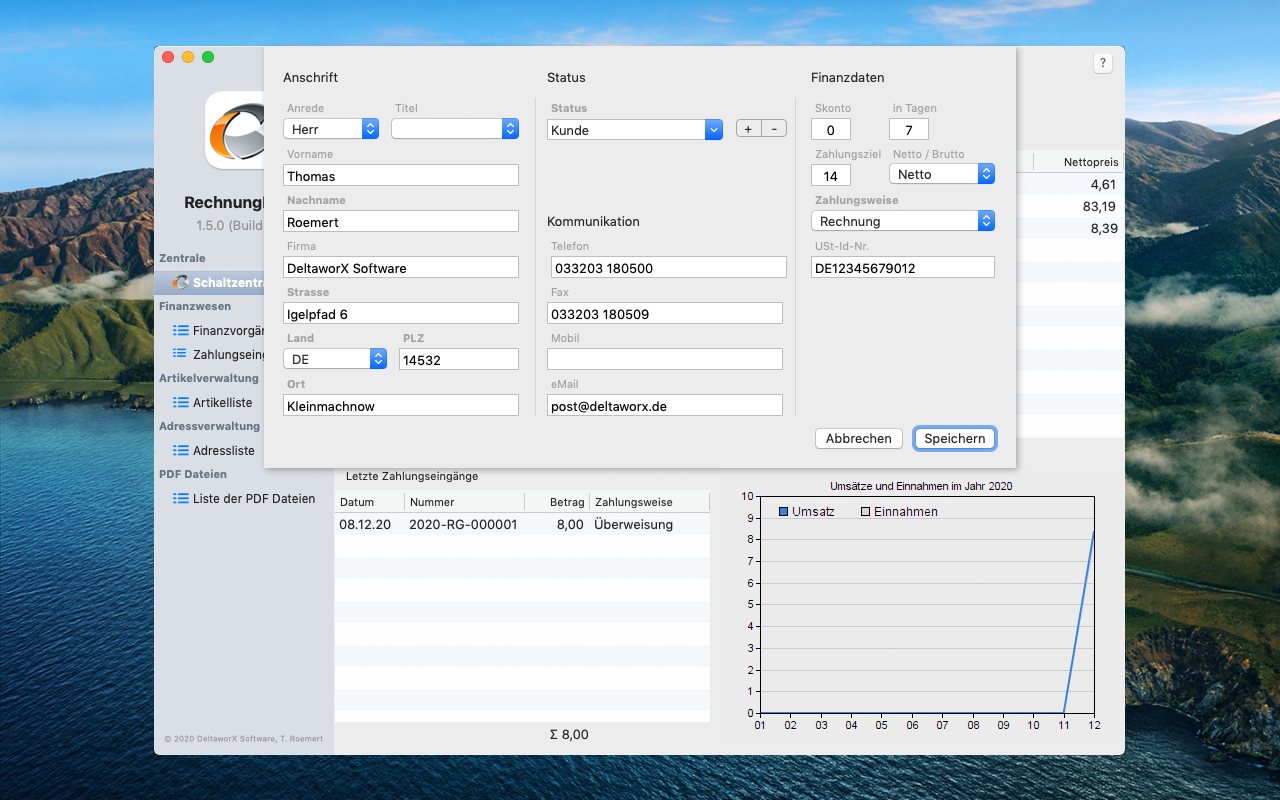Click the Finanzvorgänge list icon
The height and width of the screenshot is (800, 1280).
point(181,330)
